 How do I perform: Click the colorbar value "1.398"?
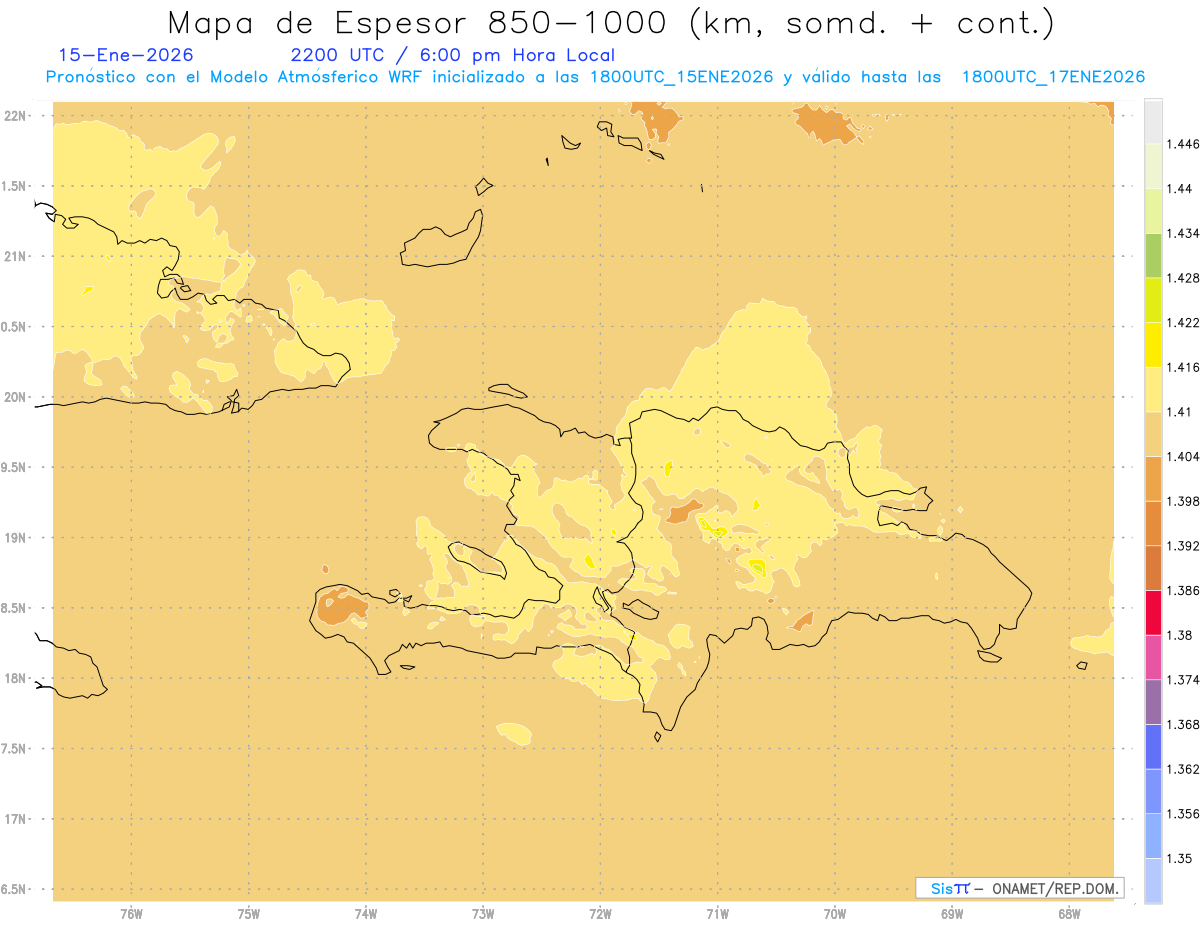coord(1185,501)
